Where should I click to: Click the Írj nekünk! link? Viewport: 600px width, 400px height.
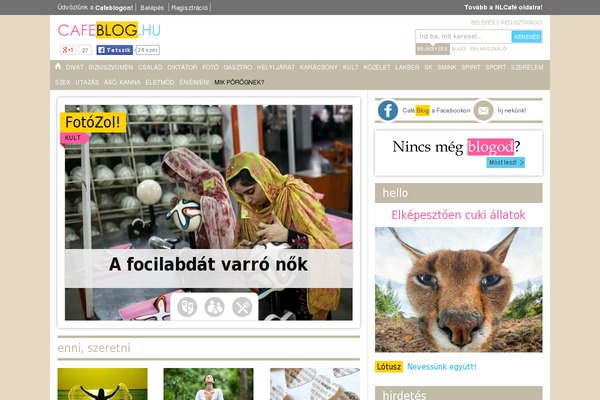click(512, 111)
